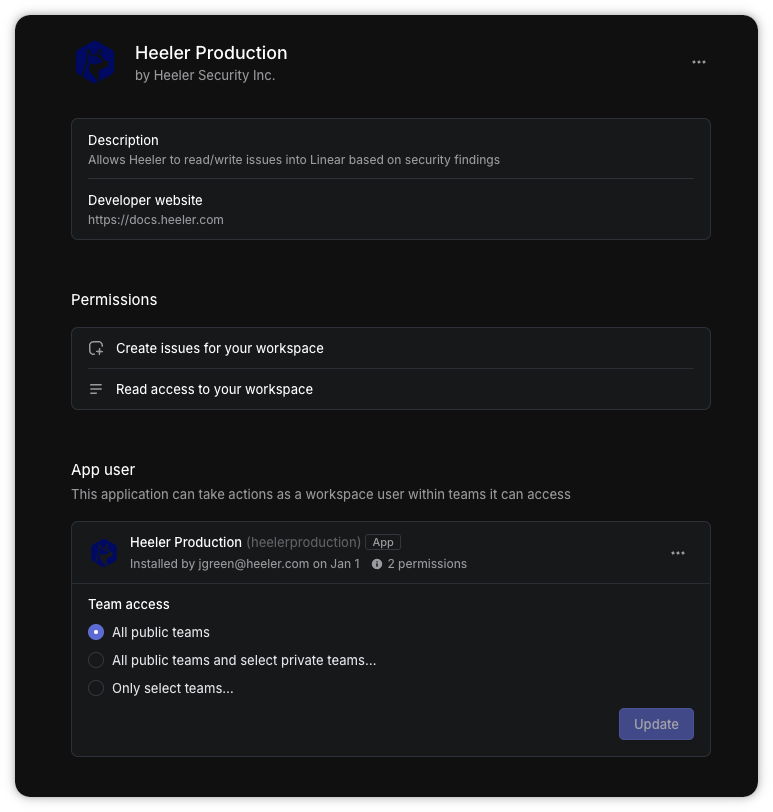Select the Only select teams radio option

96,688
